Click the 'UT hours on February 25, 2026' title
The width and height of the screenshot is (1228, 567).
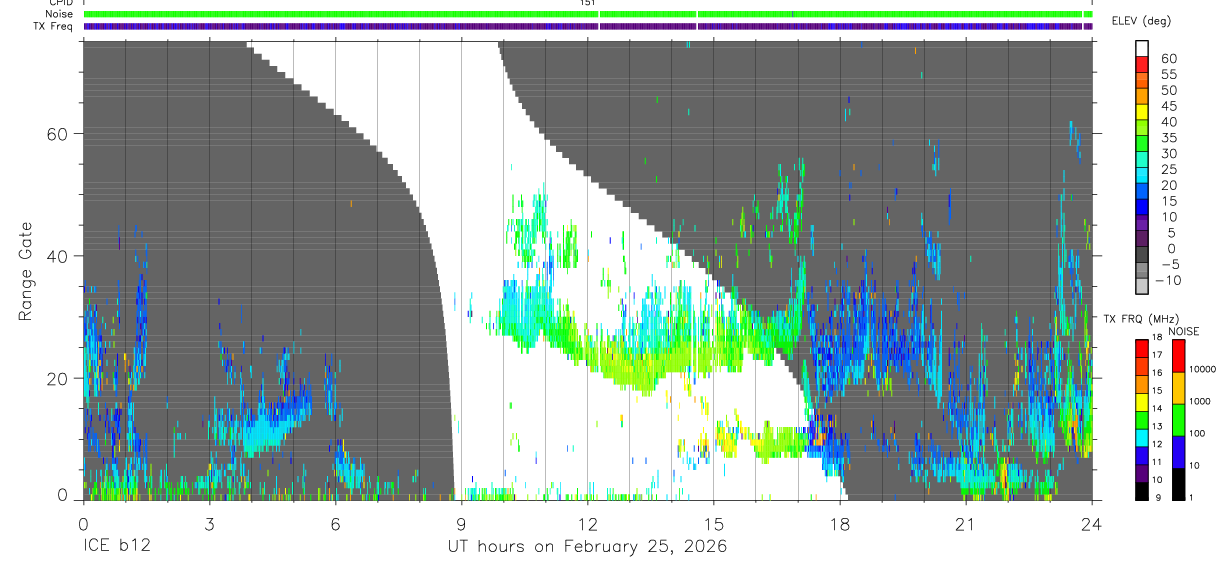click(587, 547)
